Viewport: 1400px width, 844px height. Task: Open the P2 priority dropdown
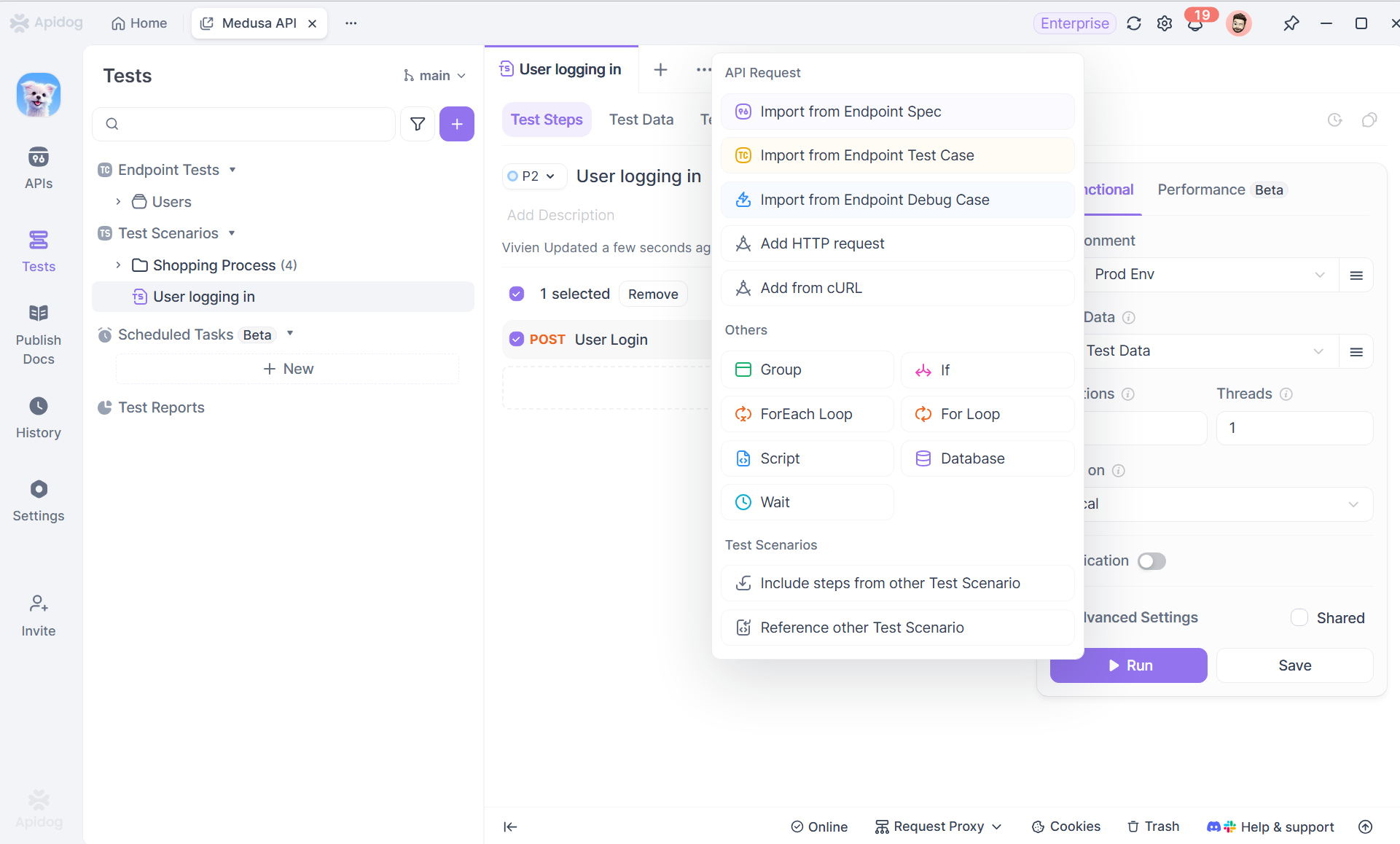coord(533,176)
